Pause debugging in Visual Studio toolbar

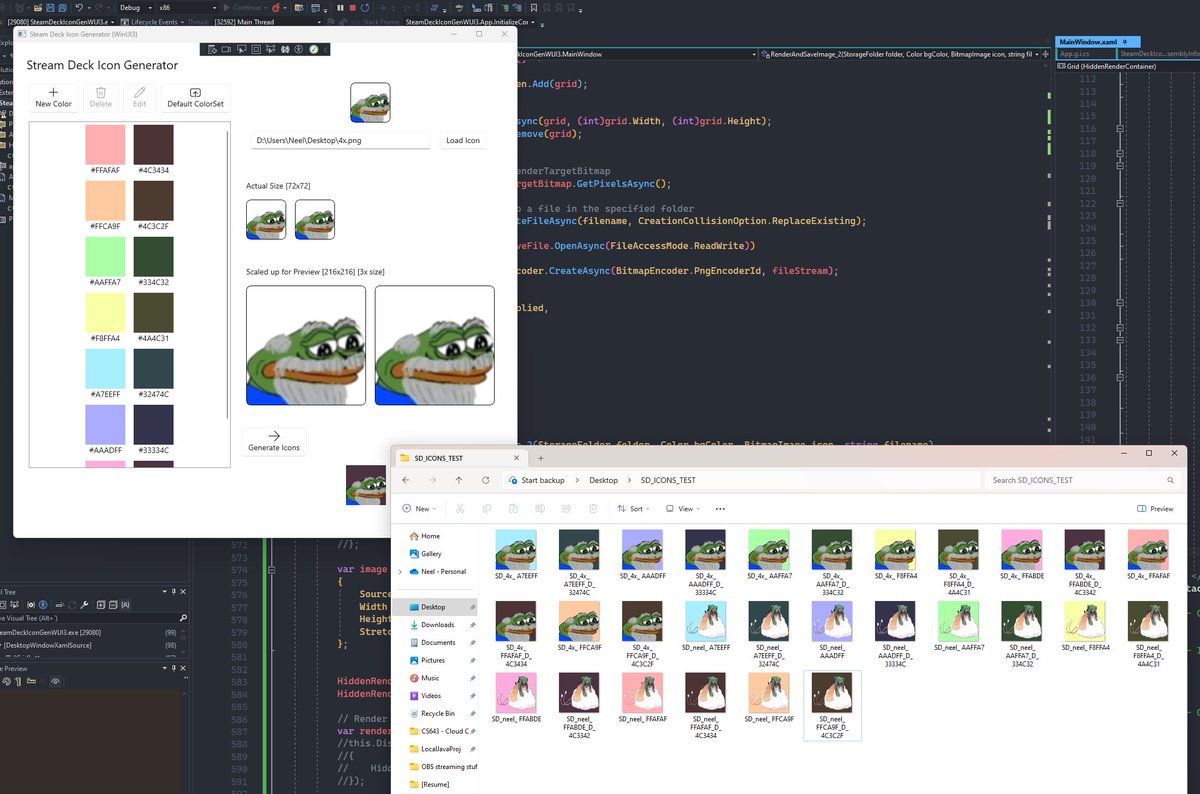click(x=340, y=8)
